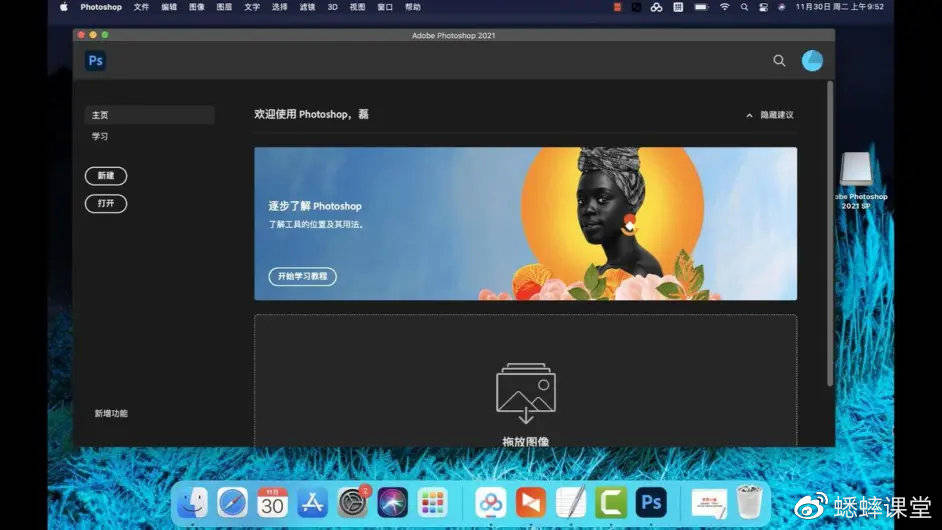Image resolution: width=942 pixels, height=530 pixels.
Task: Open Calendar showing 30 in dock
Action: [x=272, y=502]
